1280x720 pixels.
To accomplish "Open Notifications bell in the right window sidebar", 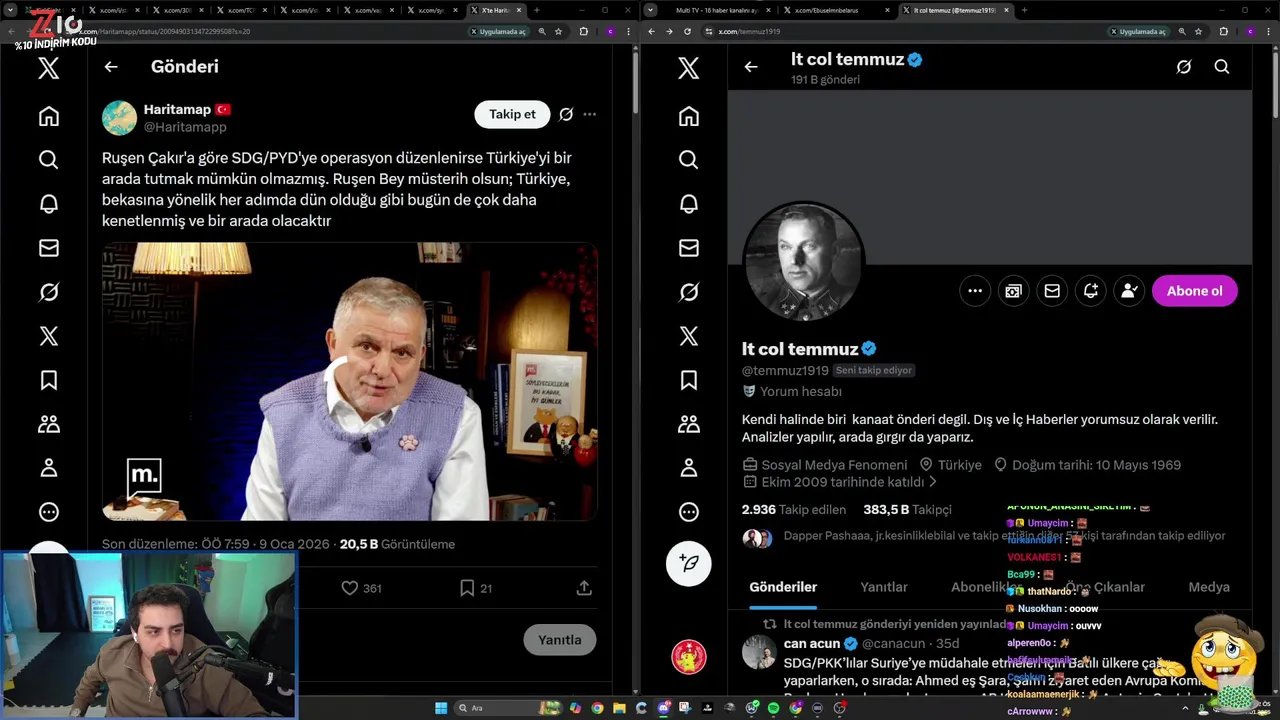I will [688, 204].
